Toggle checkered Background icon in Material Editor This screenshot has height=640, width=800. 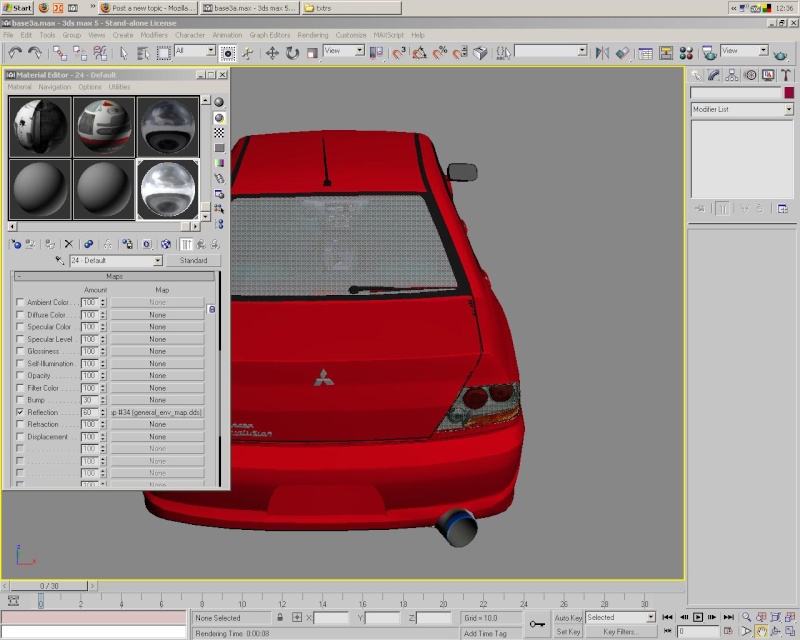[x=219, y=133]
